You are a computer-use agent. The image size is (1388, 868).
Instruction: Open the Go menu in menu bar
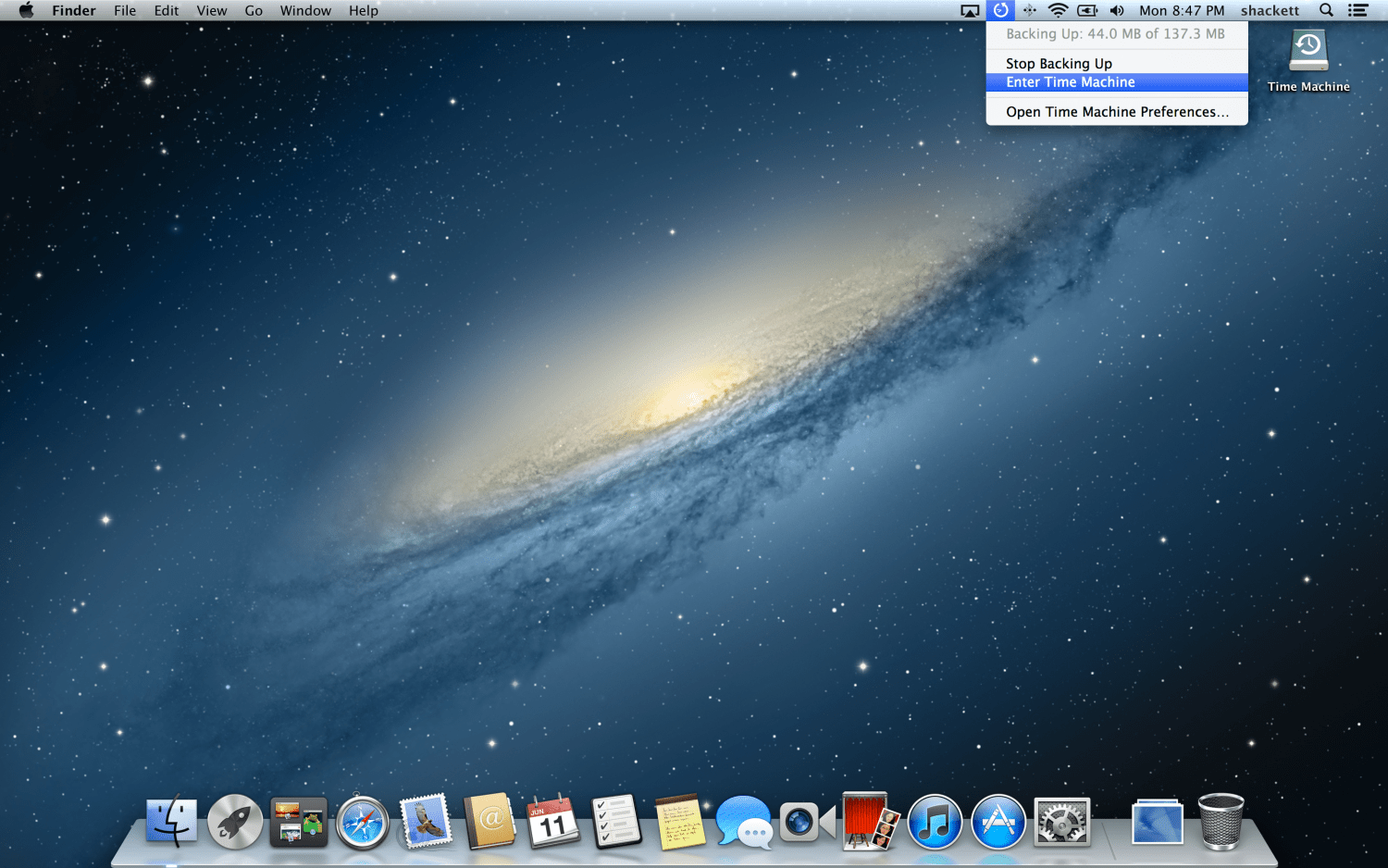click(254, 10)
